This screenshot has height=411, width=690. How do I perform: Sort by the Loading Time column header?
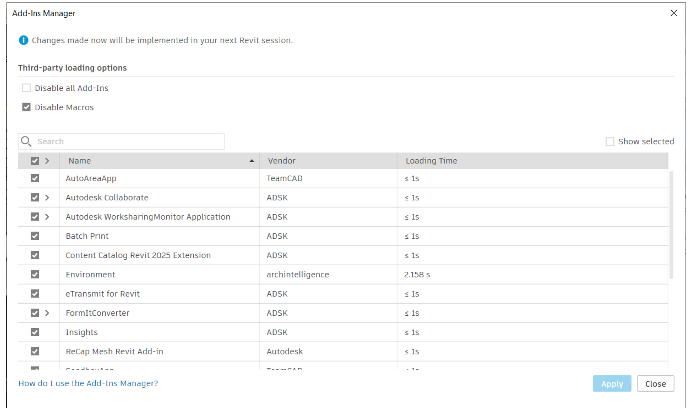tap(533, 161)
